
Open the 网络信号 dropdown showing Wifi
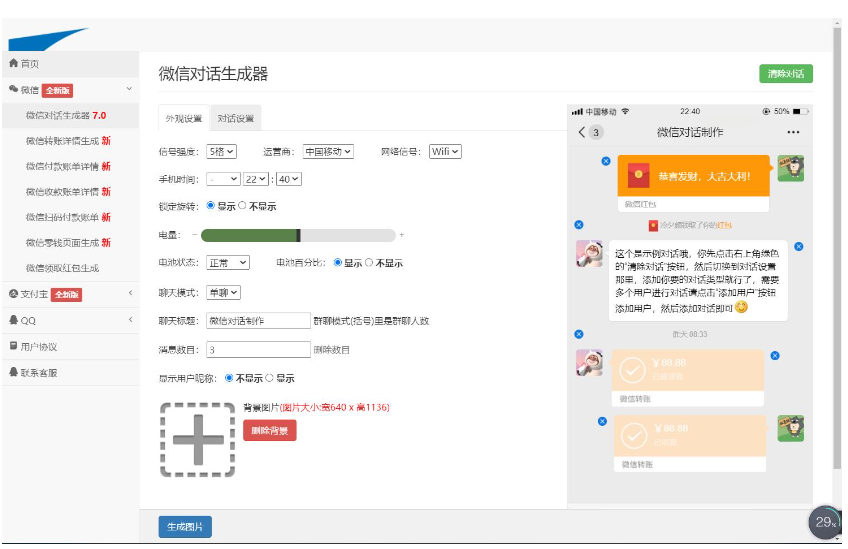tap(445, 151)
